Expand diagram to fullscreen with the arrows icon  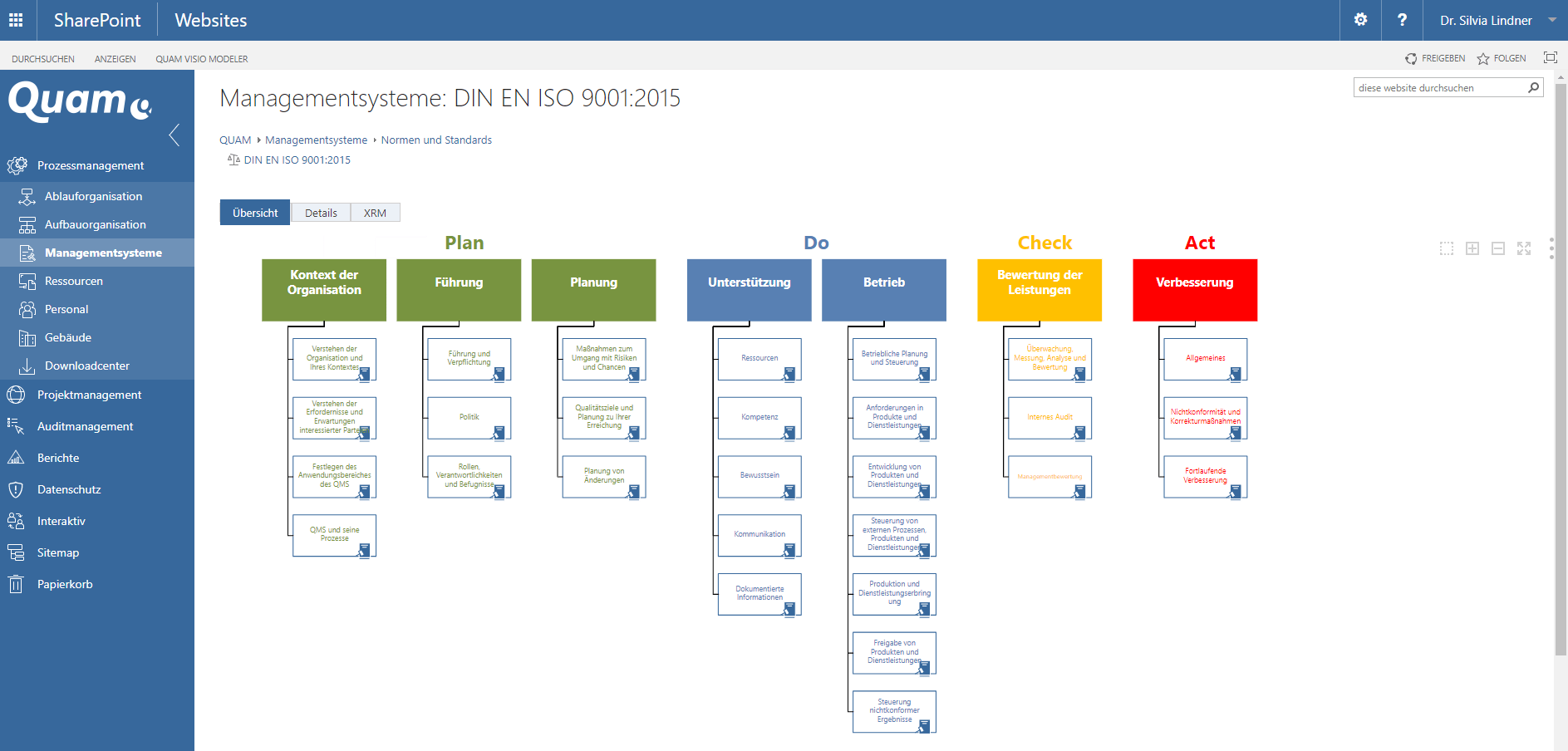click(x=1524, y=248)
